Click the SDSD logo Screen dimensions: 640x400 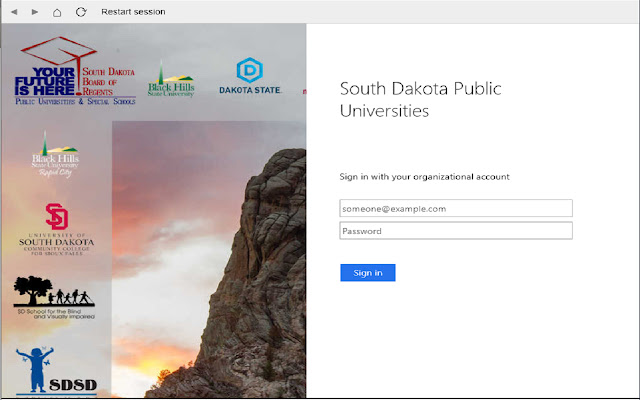coord(56,371)
